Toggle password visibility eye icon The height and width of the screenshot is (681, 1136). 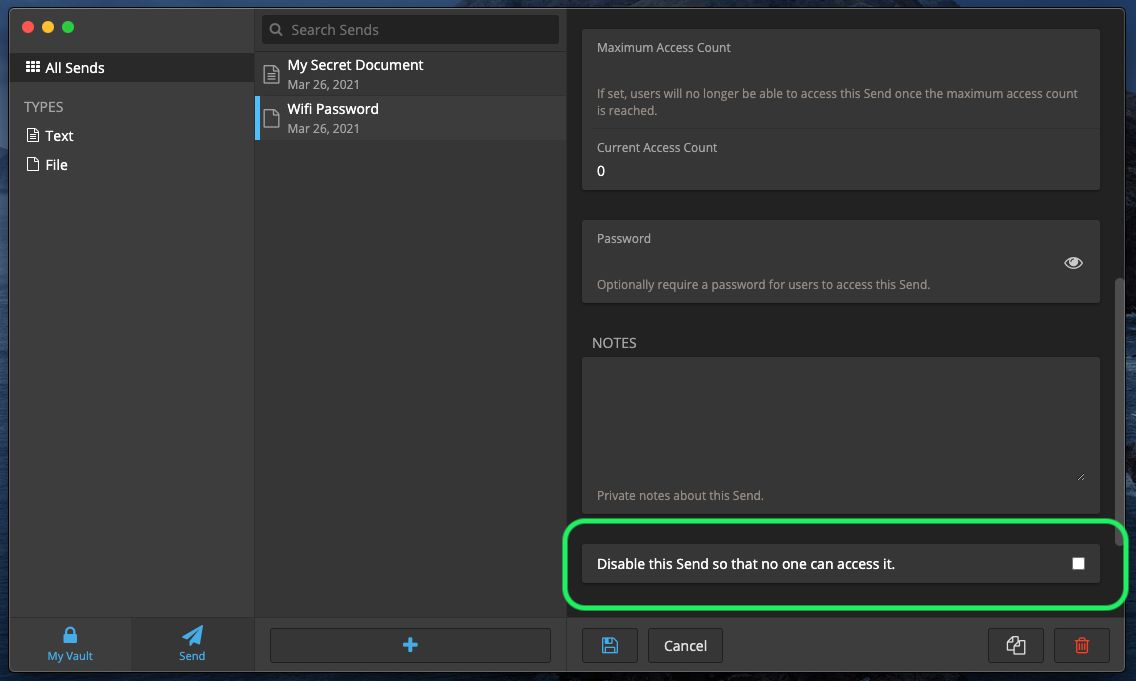pos(1073,262)
